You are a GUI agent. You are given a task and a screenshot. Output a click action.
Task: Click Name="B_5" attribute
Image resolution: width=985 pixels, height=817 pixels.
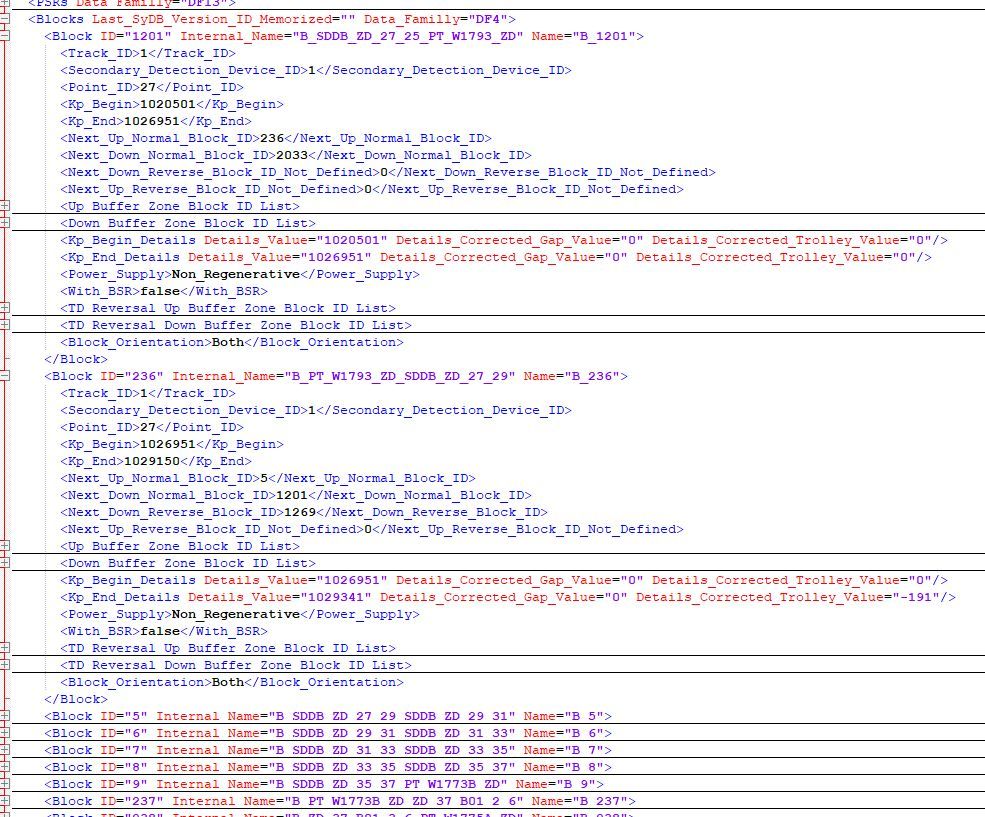[x=563, y=716]
